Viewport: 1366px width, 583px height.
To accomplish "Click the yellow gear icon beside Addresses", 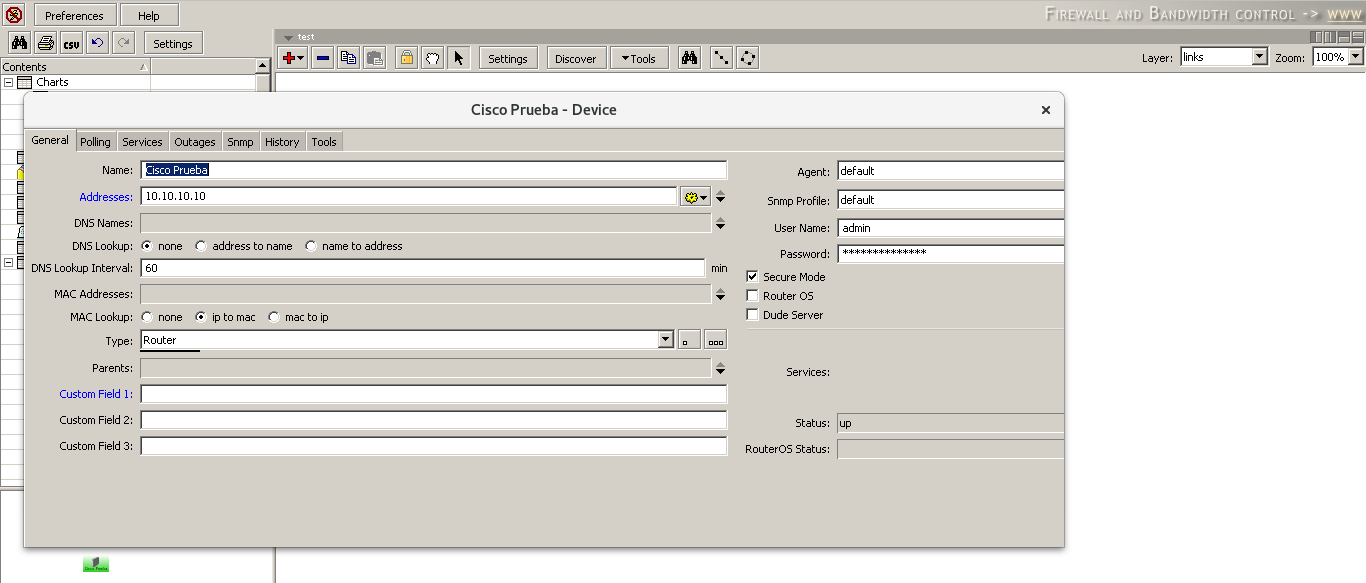I will 694,197.
